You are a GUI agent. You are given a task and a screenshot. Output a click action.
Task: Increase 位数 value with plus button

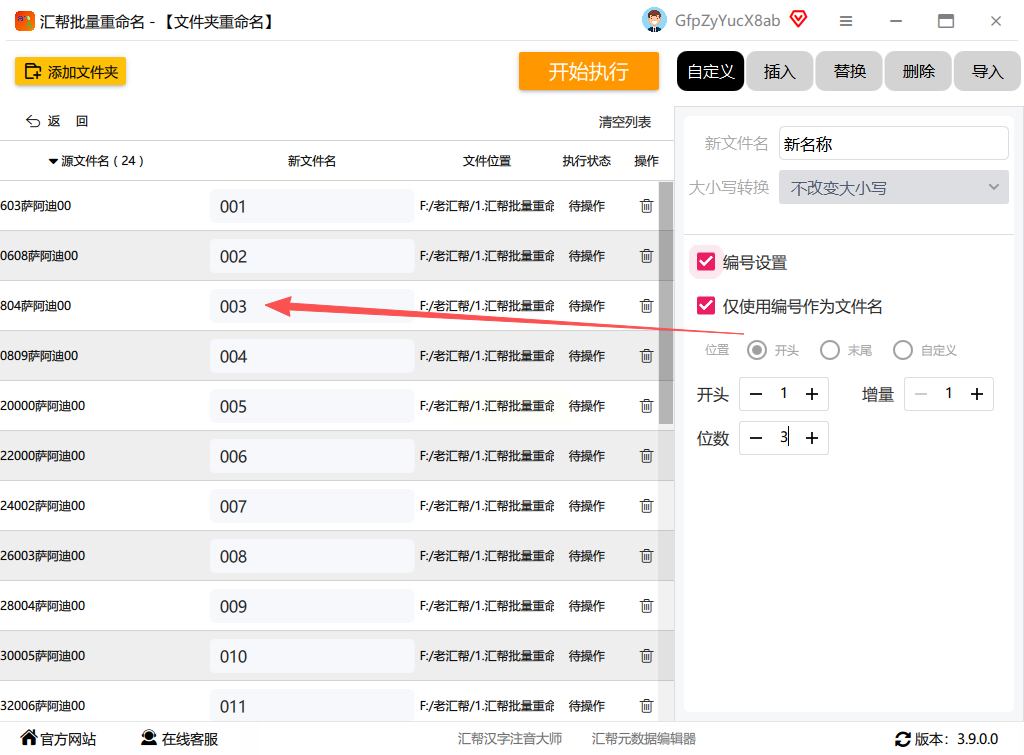(812, 438)
